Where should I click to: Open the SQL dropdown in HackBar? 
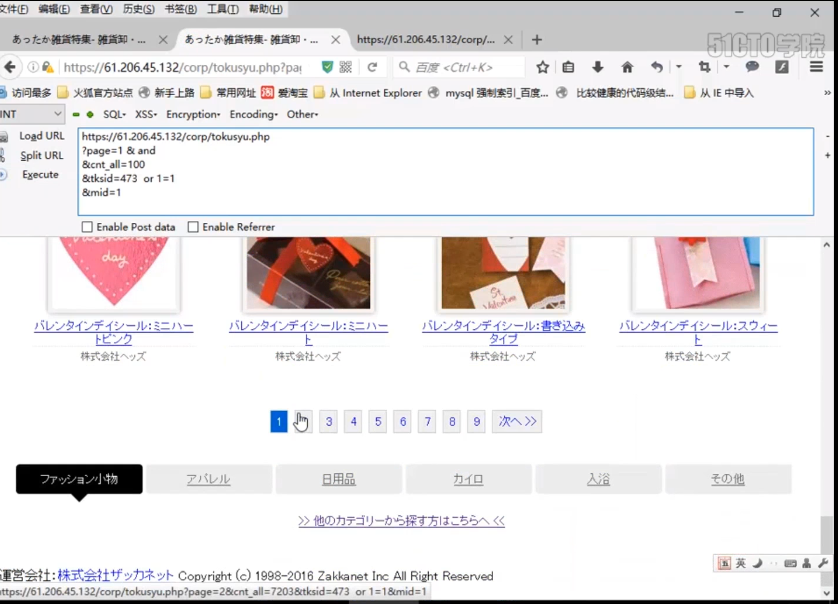tap(113, 114)
